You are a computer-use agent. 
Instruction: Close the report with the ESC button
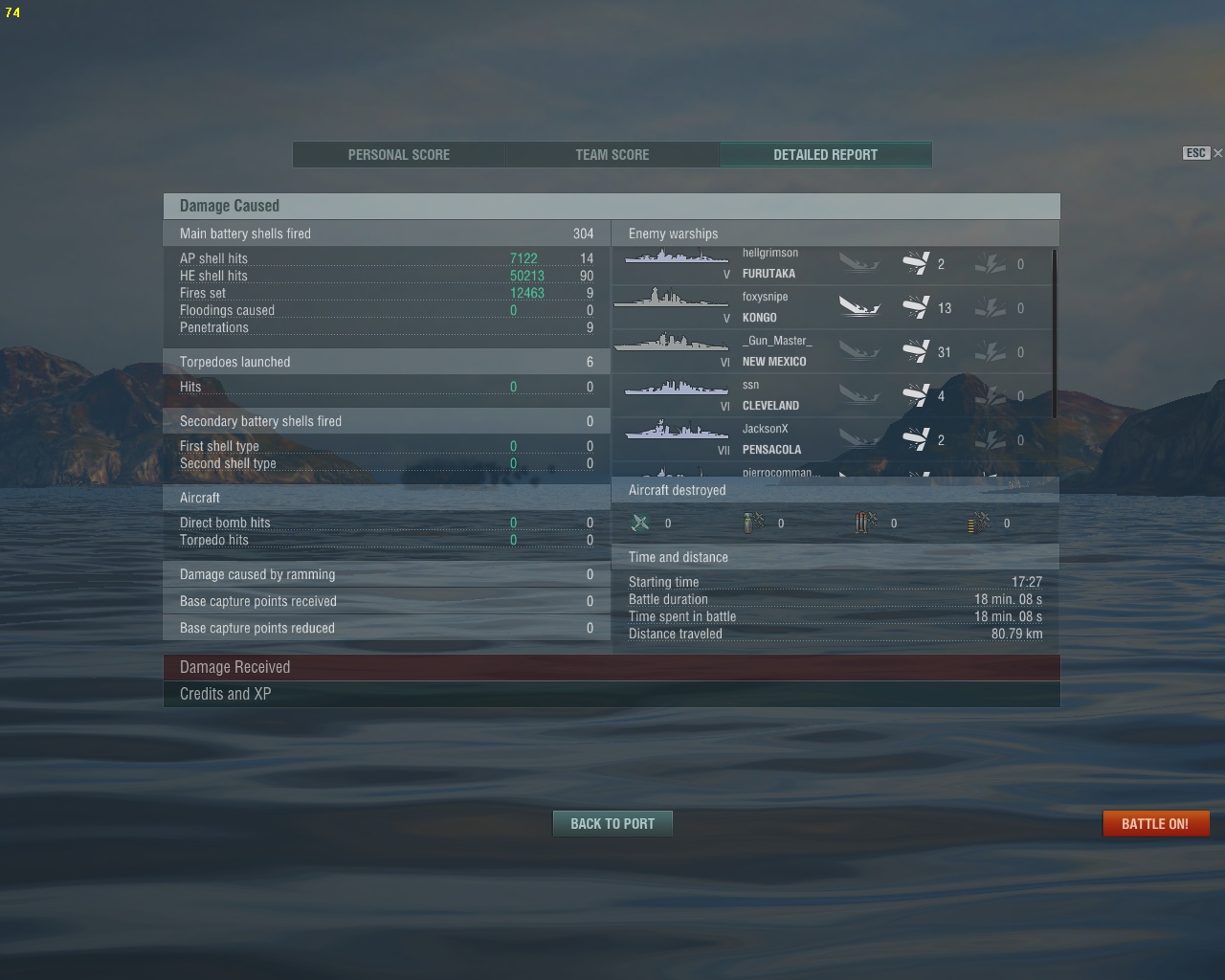click(x=1202, y=153)
